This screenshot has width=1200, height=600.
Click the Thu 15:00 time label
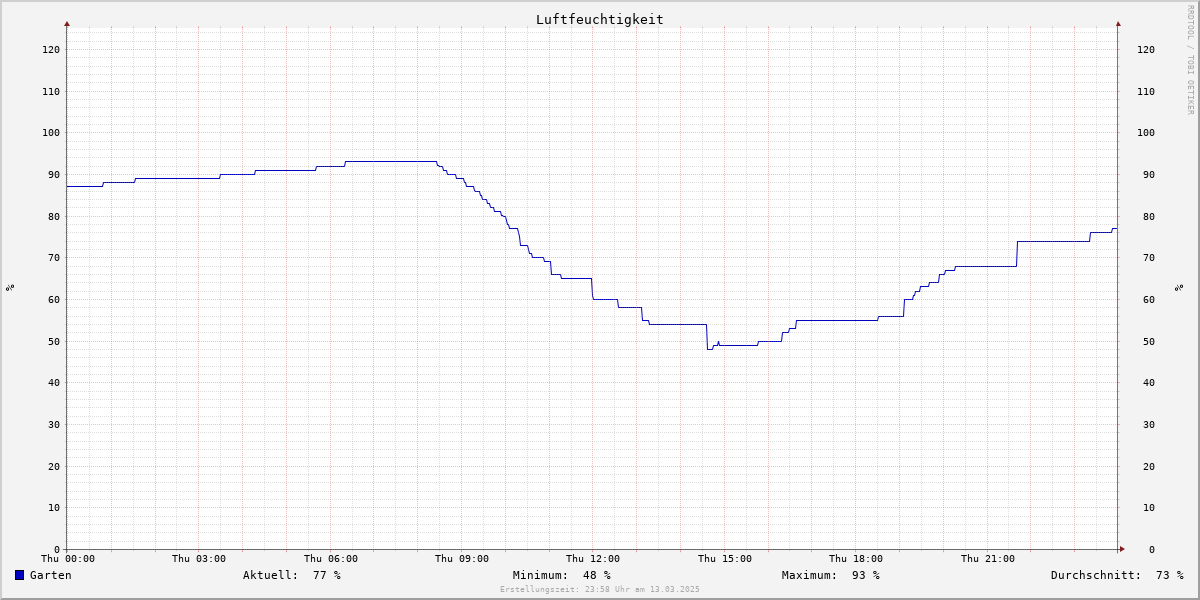click(725, 559)
